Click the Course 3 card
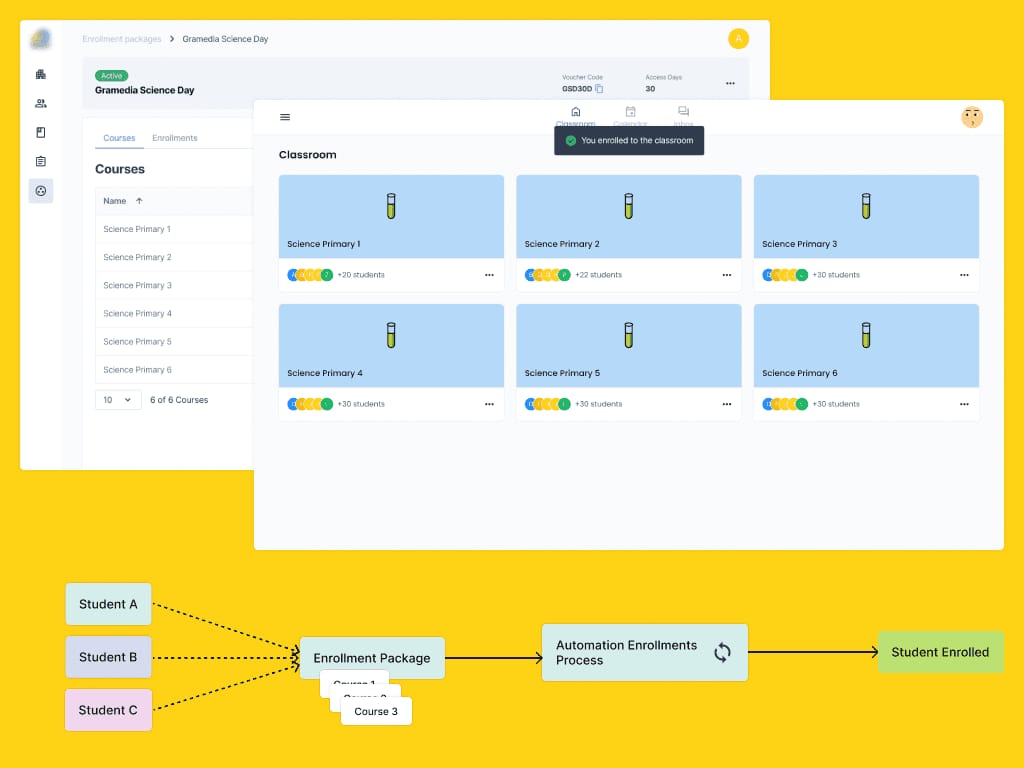 (376, 711)
